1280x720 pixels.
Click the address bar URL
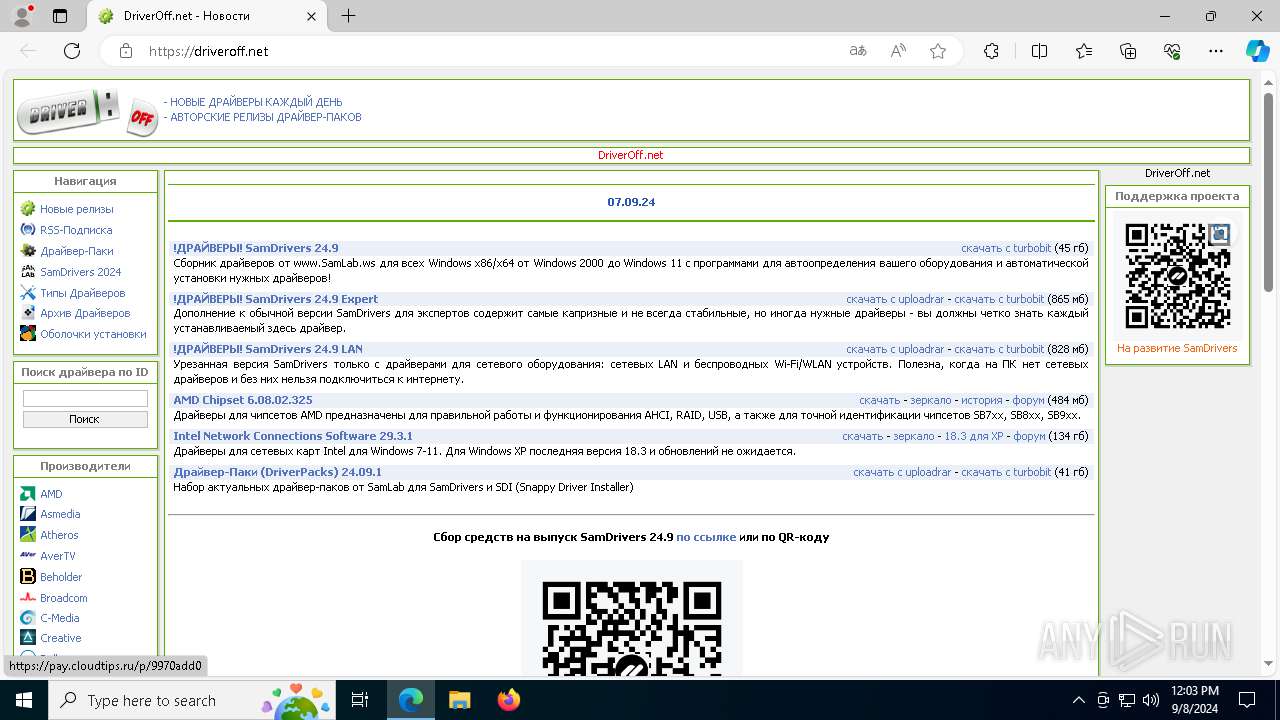208,51
